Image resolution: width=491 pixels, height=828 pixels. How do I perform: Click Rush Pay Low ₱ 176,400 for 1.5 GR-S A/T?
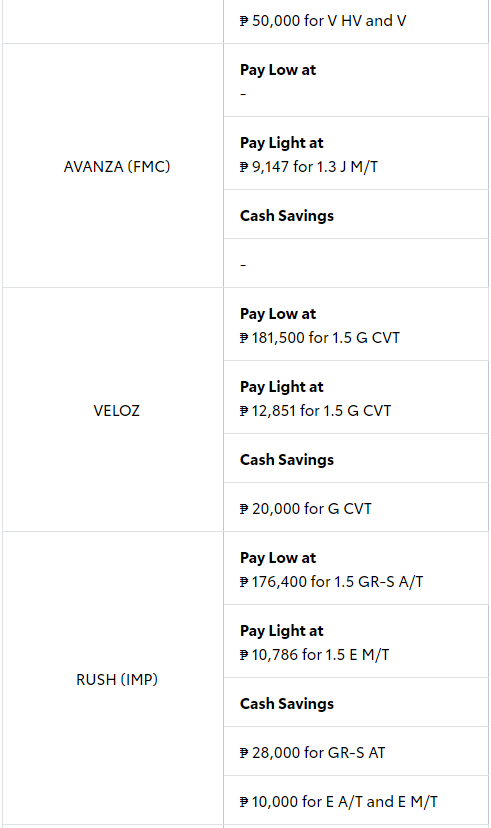coord(332,581)
